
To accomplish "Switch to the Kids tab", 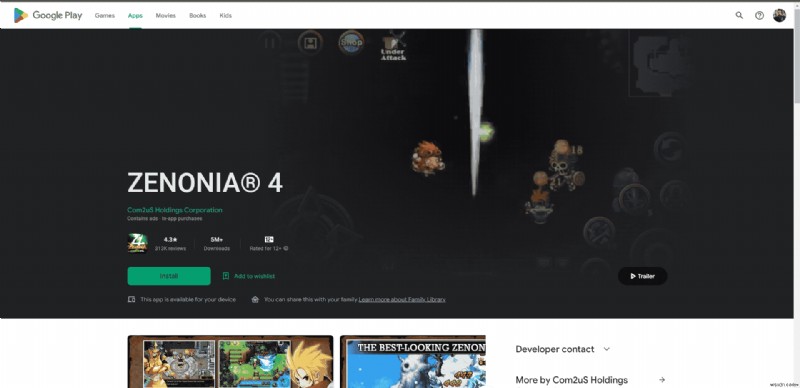I will (x=226, y=16).
